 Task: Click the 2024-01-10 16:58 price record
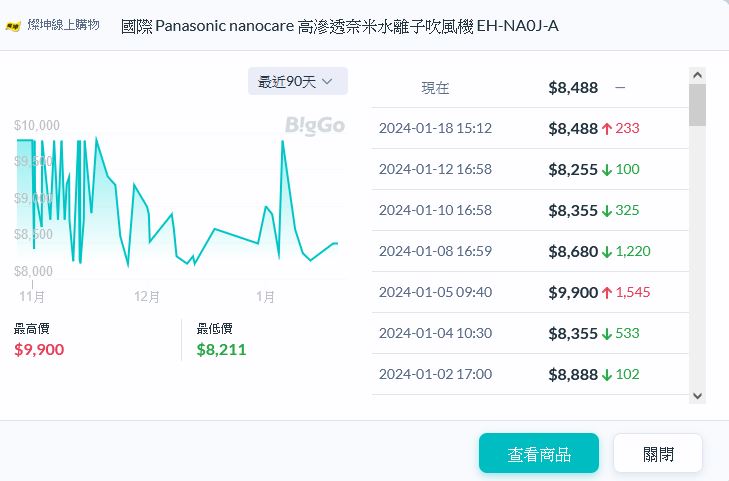point(530,210)
